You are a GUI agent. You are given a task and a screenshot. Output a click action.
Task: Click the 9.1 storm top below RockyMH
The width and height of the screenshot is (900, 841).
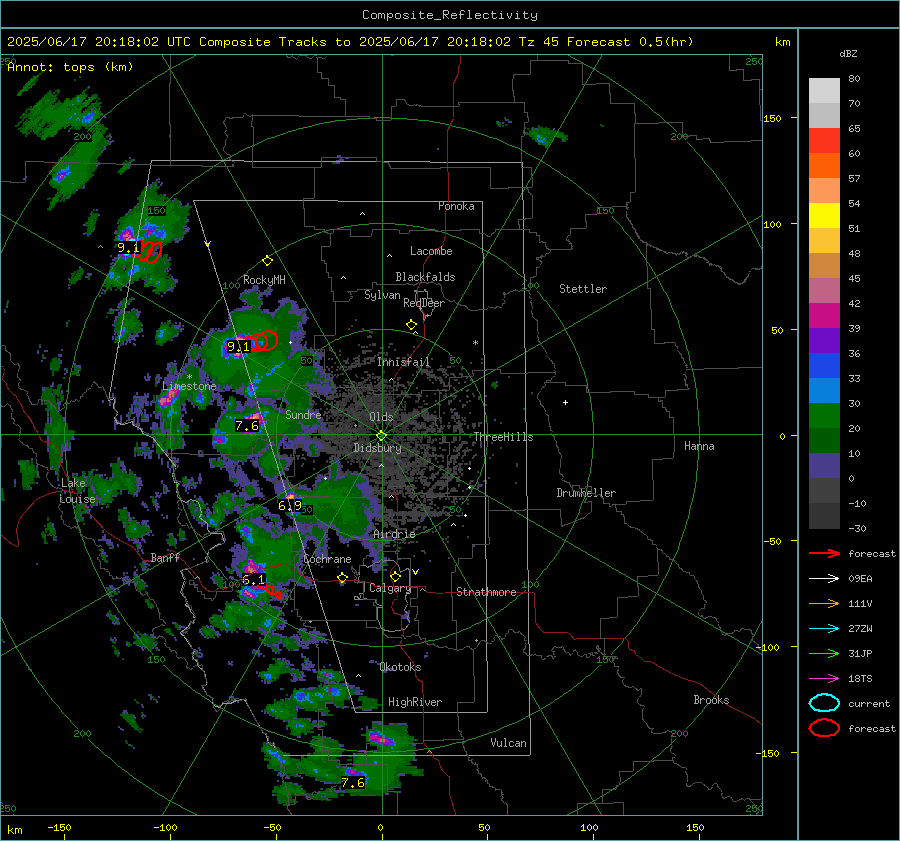tap(238, 346)
